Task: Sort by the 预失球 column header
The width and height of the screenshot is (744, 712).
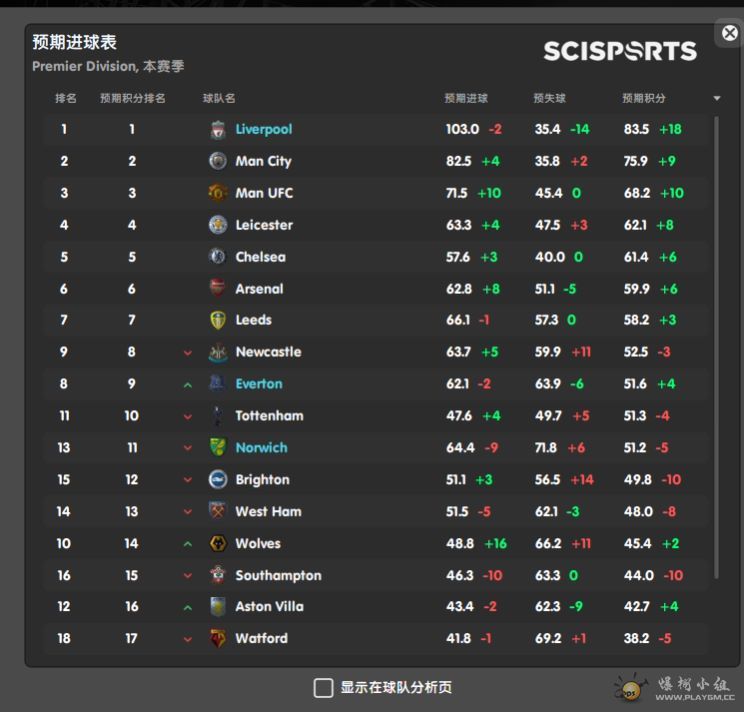Action: (x=549, y=98)
